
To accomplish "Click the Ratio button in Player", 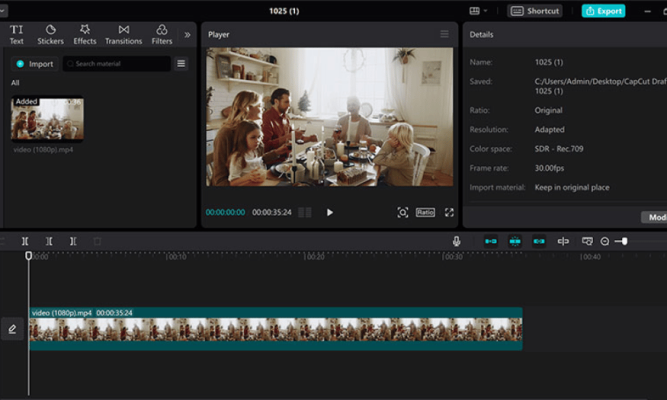I will tap(425, 212).
